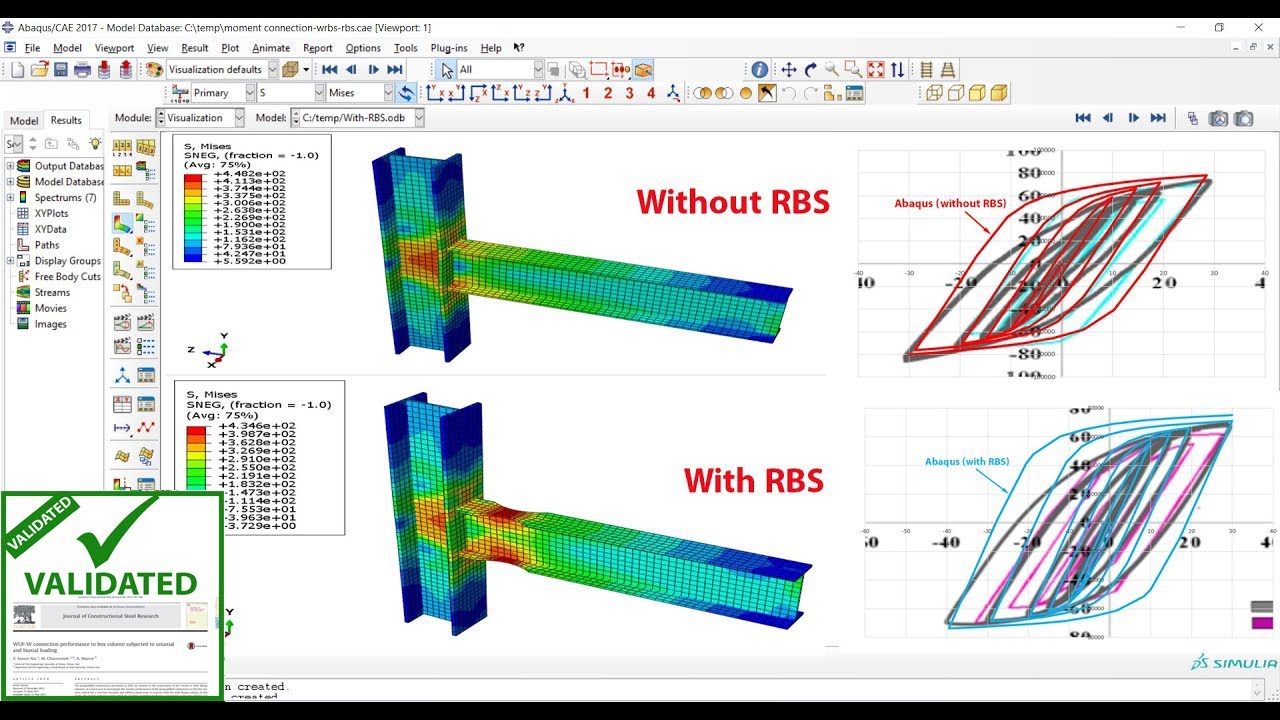The width and height of the screenshot is (1280, 720).
Task: Apply the isometric view icon
Action: point(566,93)
